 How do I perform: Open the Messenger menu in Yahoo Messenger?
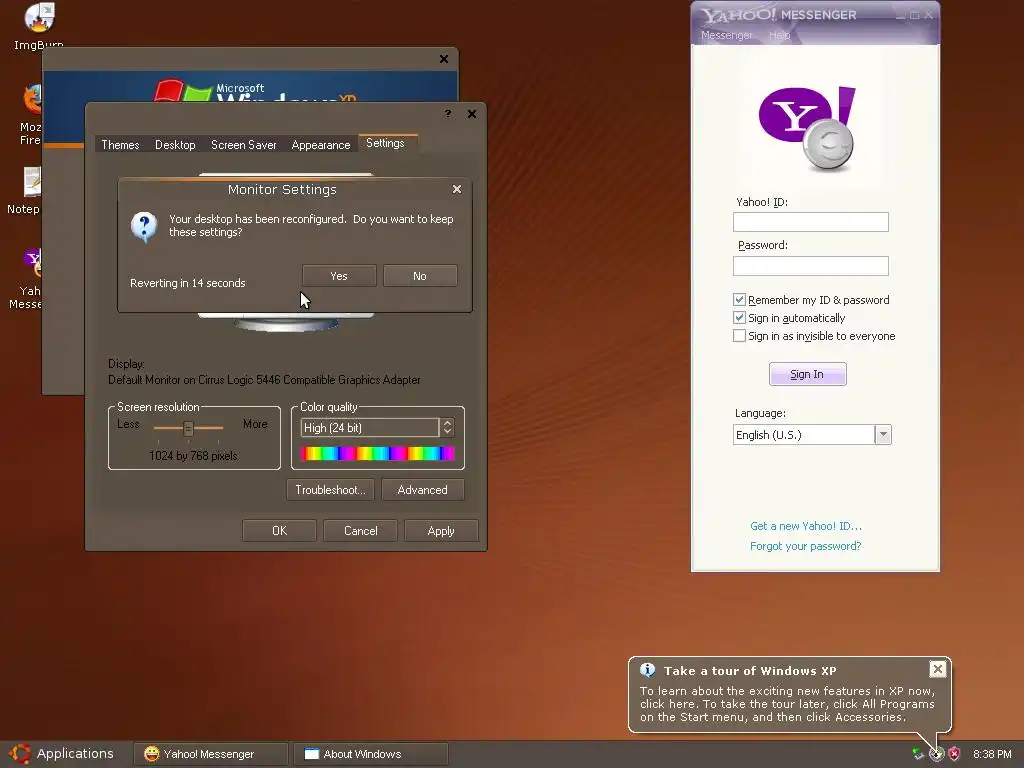tap(726, 35)
